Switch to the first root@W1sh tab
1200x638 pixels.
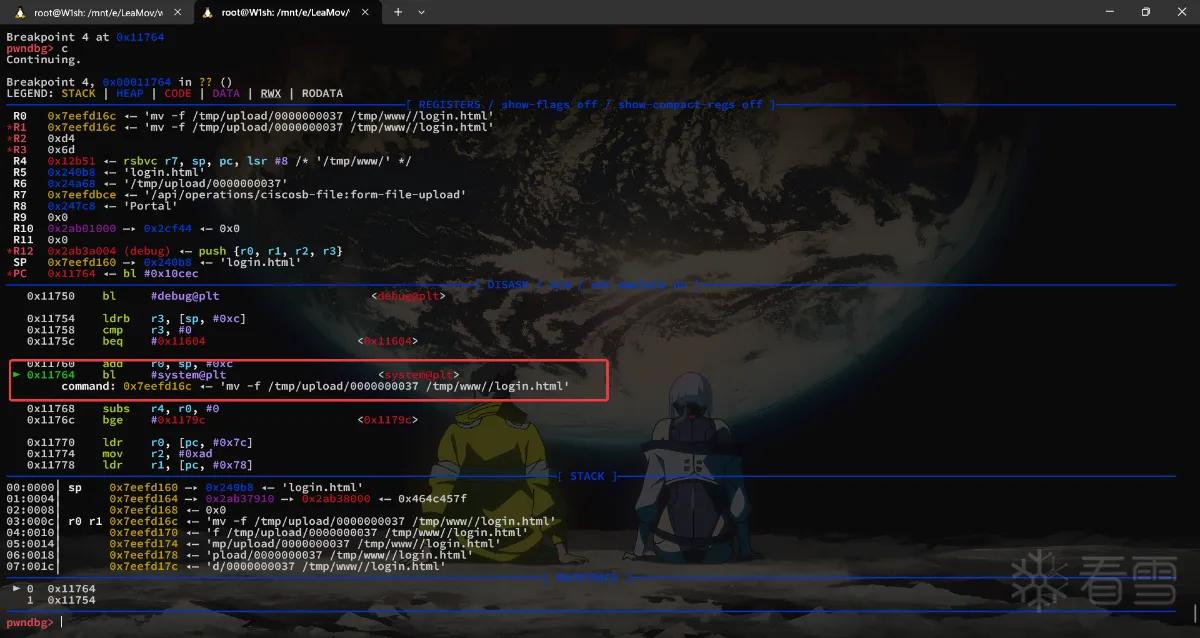tap(98, 12)
